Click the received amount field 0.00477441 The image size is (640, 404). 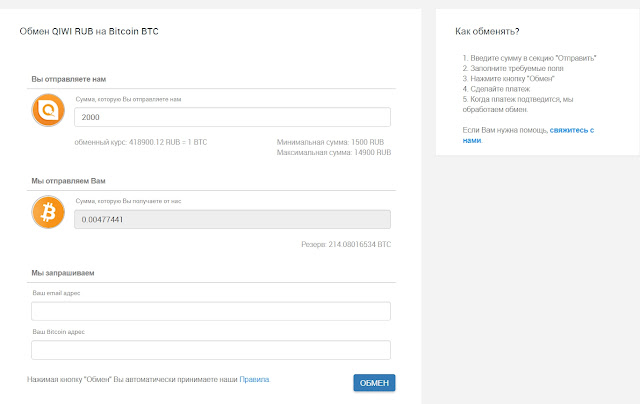232,219
